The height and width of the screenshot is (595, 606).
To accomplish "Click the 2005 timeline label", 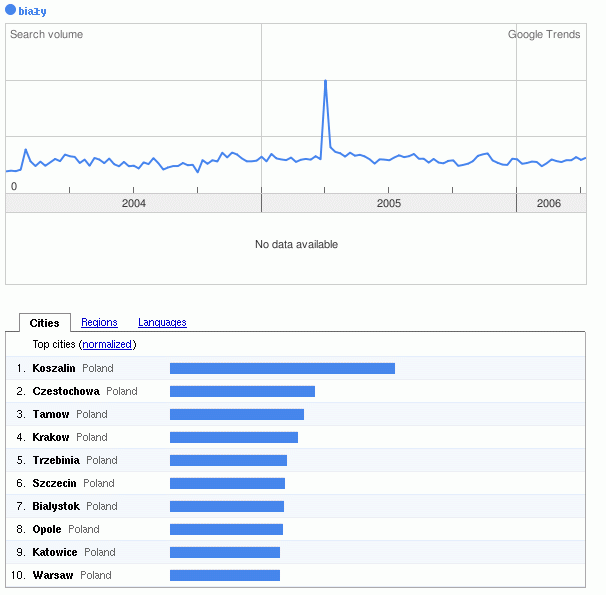I will (388, 203).
